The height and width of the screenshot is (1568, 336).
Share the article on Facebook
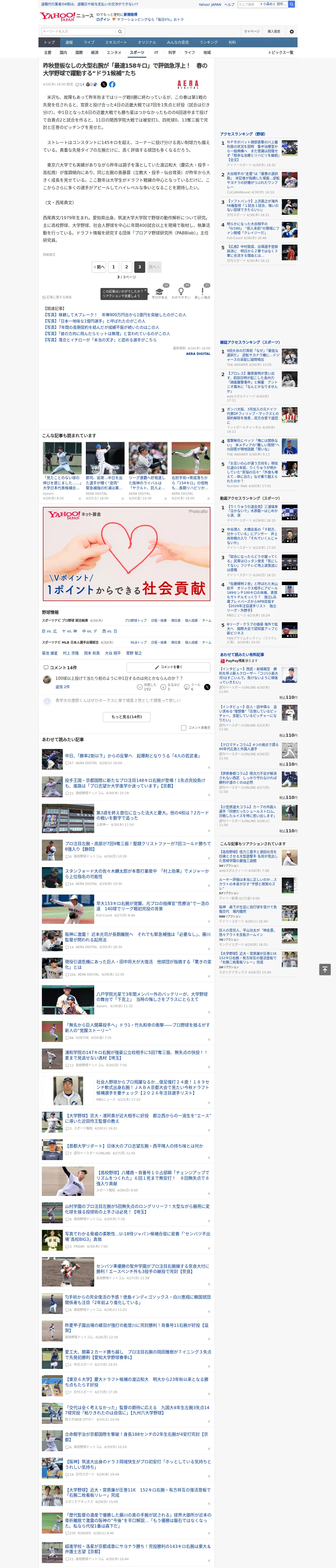coord(112,85)
